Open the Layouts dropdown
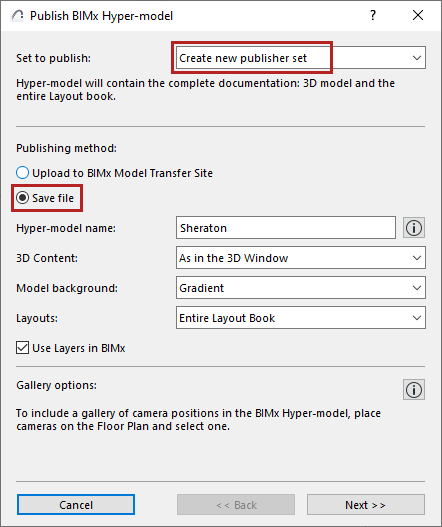 (x=301, y=318)
